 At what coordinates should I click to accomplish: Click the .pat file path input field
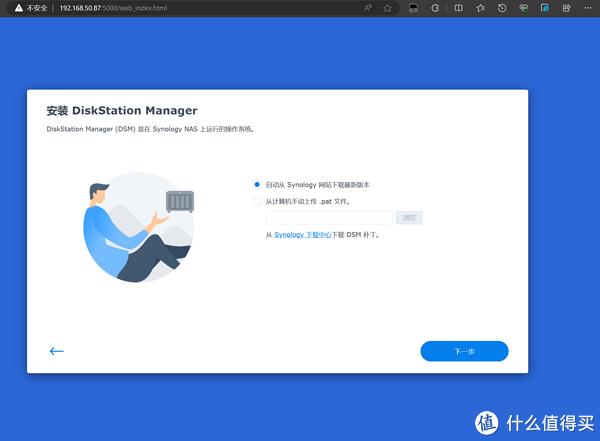tap(329, 218)
